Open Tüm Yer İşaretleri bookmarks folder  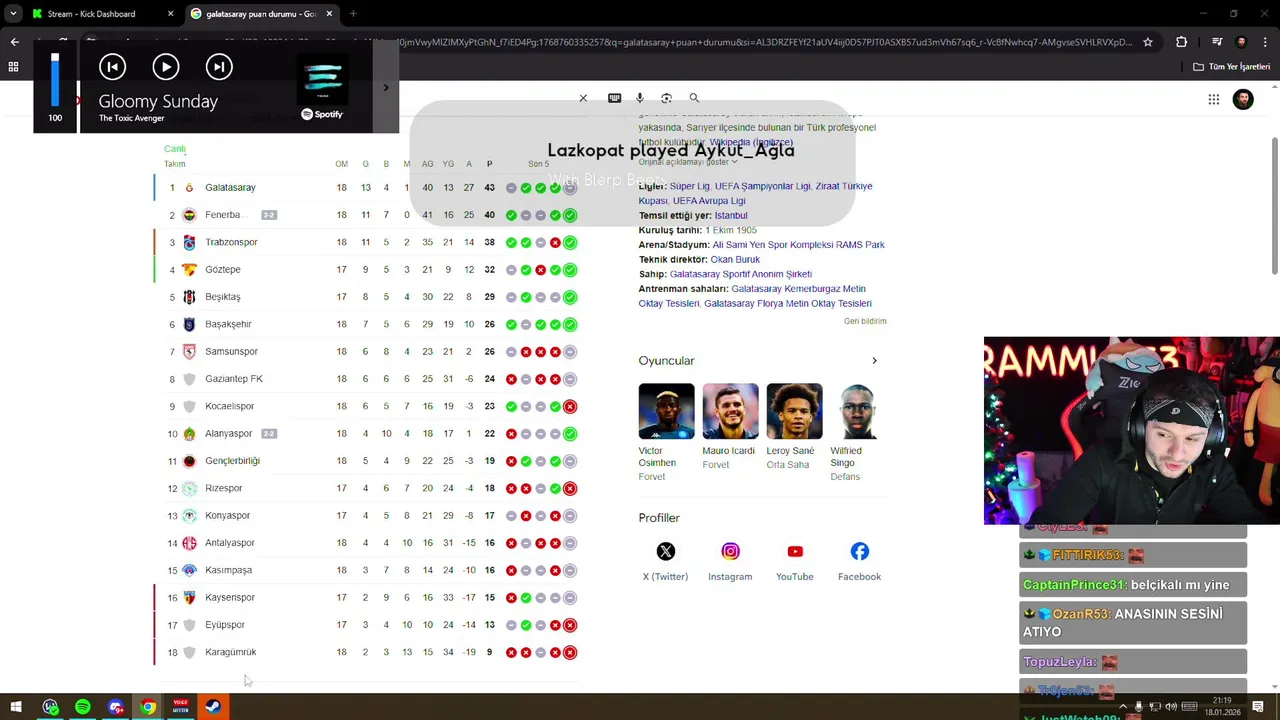pos(1231,67)
